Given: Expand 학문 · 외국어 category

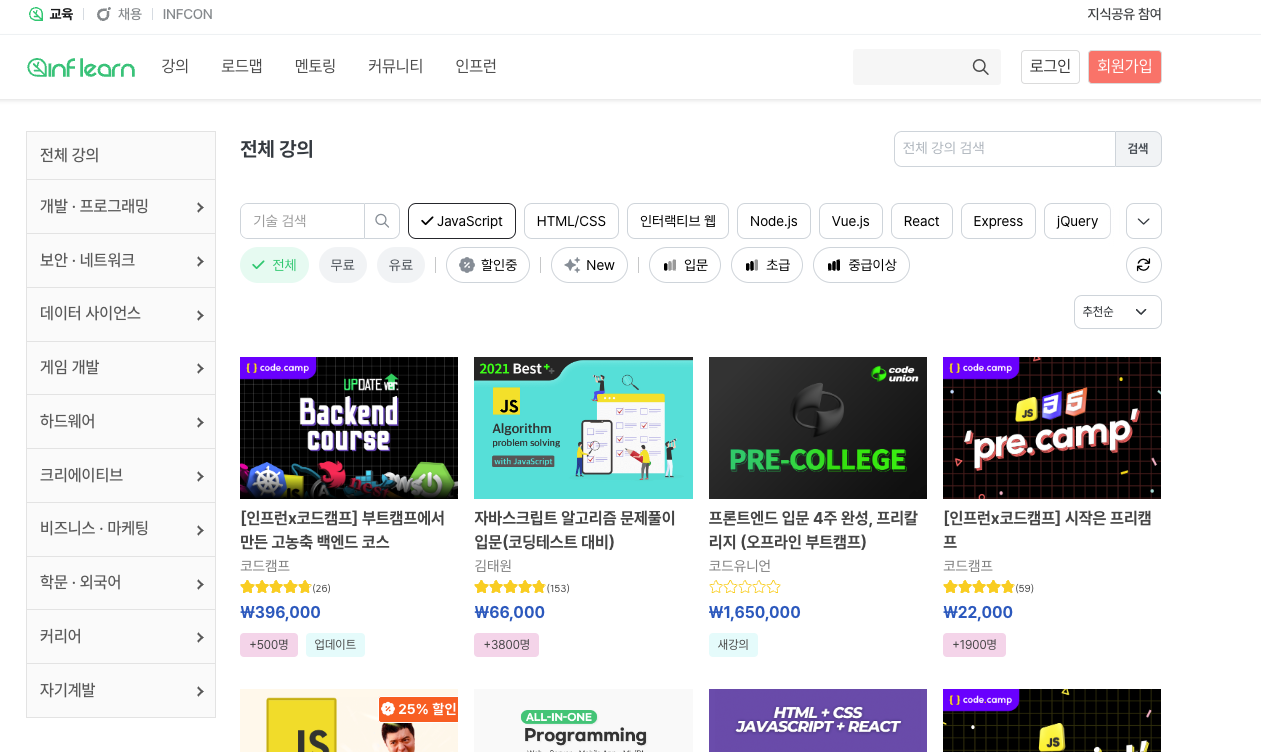Looking at the screenshot, I should tap(121, 583).
